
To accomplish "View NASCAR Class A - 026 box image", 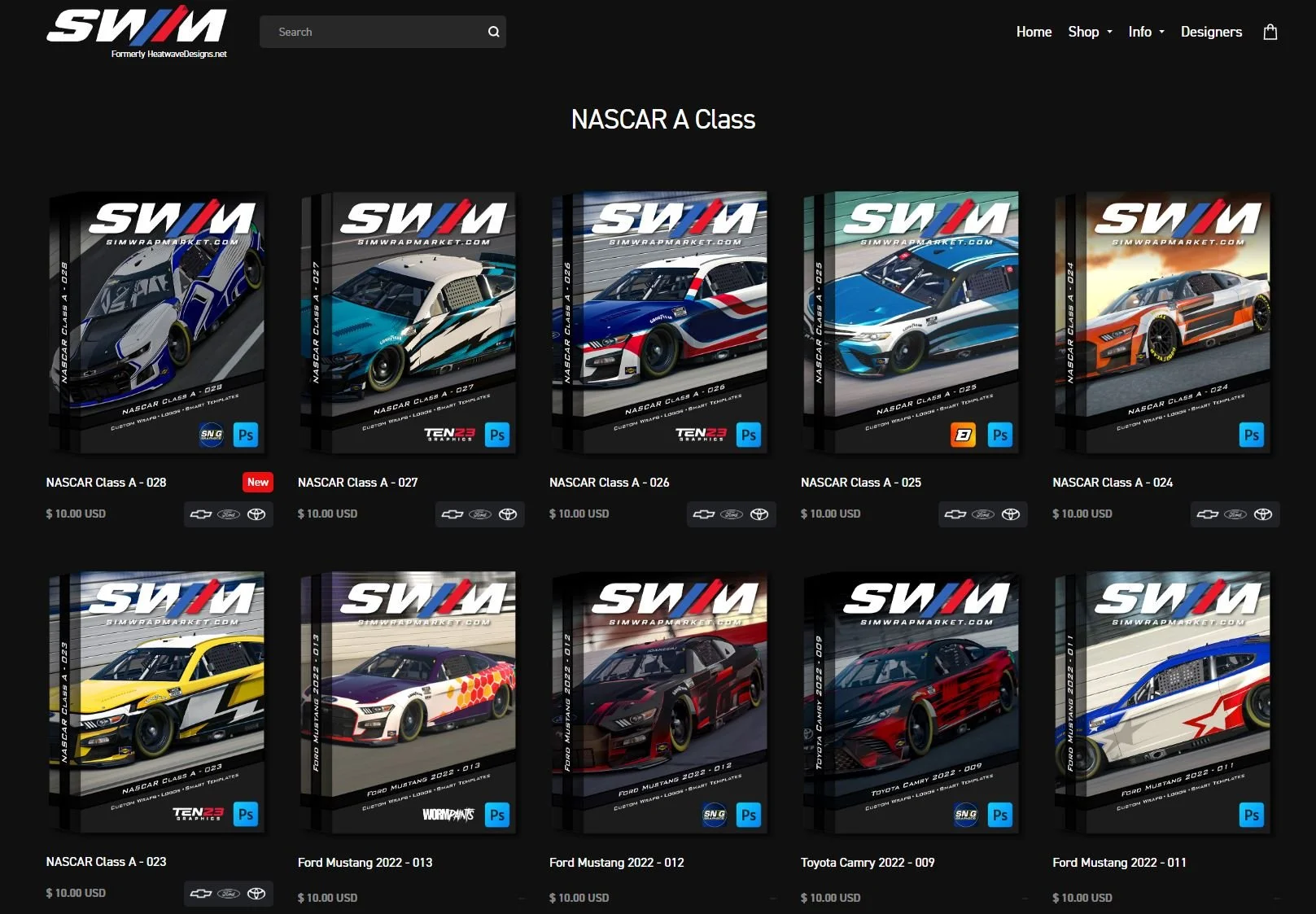I will (x=661, y=322).
